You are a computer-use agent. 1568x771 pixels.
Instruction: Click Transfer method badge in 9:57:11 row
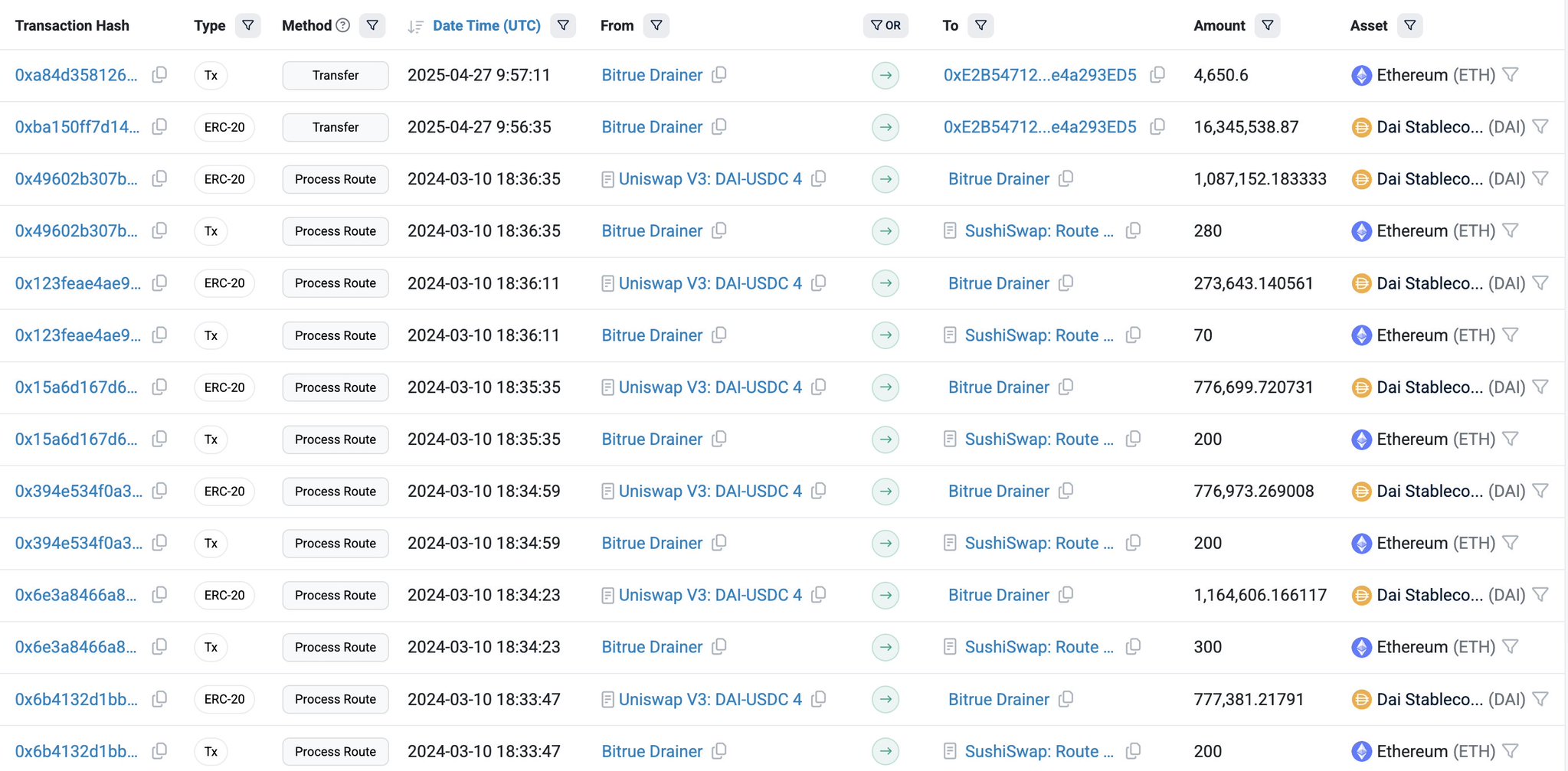click(336, 75)
